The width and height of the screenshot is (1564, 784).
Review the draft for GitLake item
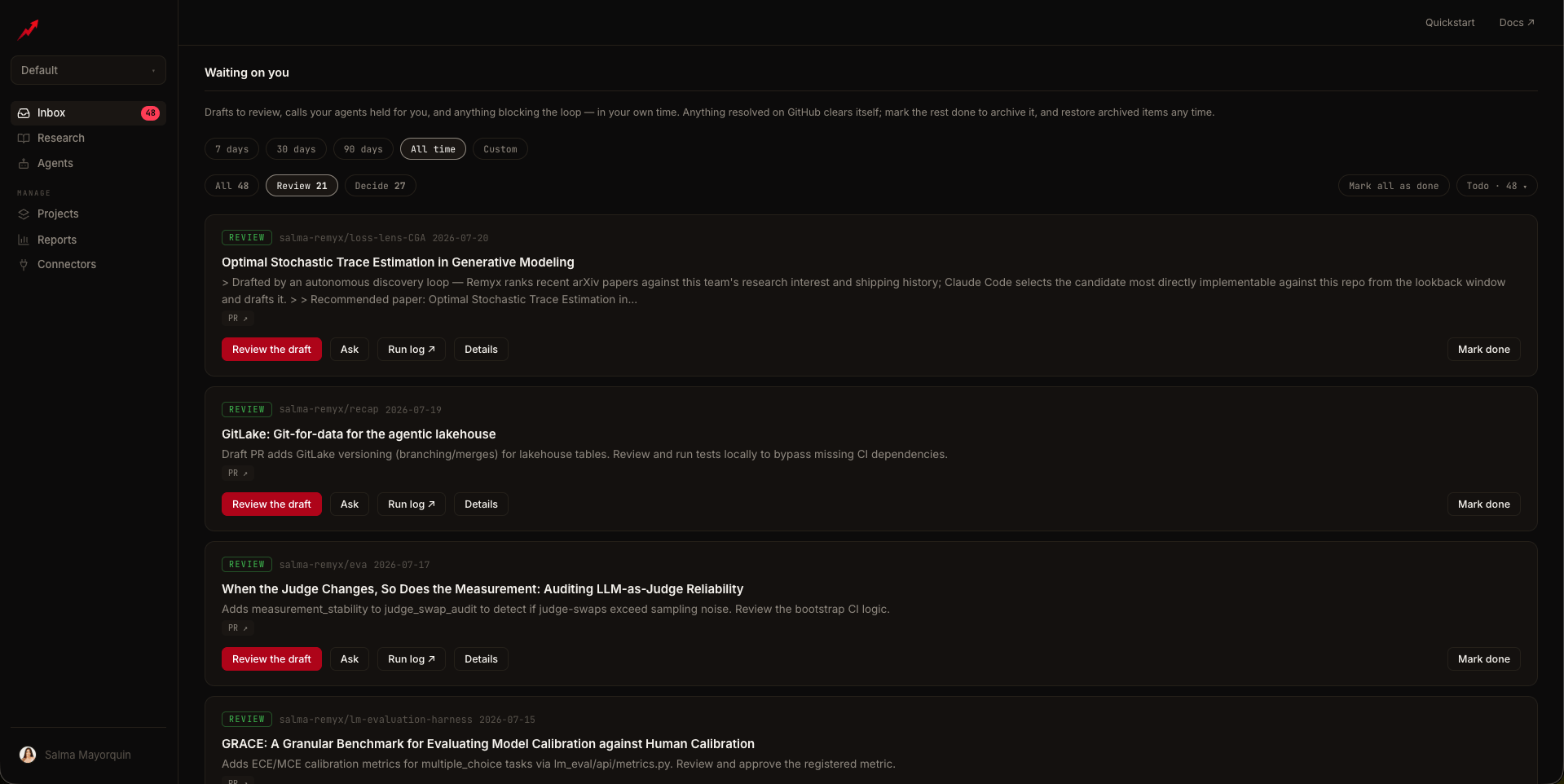point(271,504)
